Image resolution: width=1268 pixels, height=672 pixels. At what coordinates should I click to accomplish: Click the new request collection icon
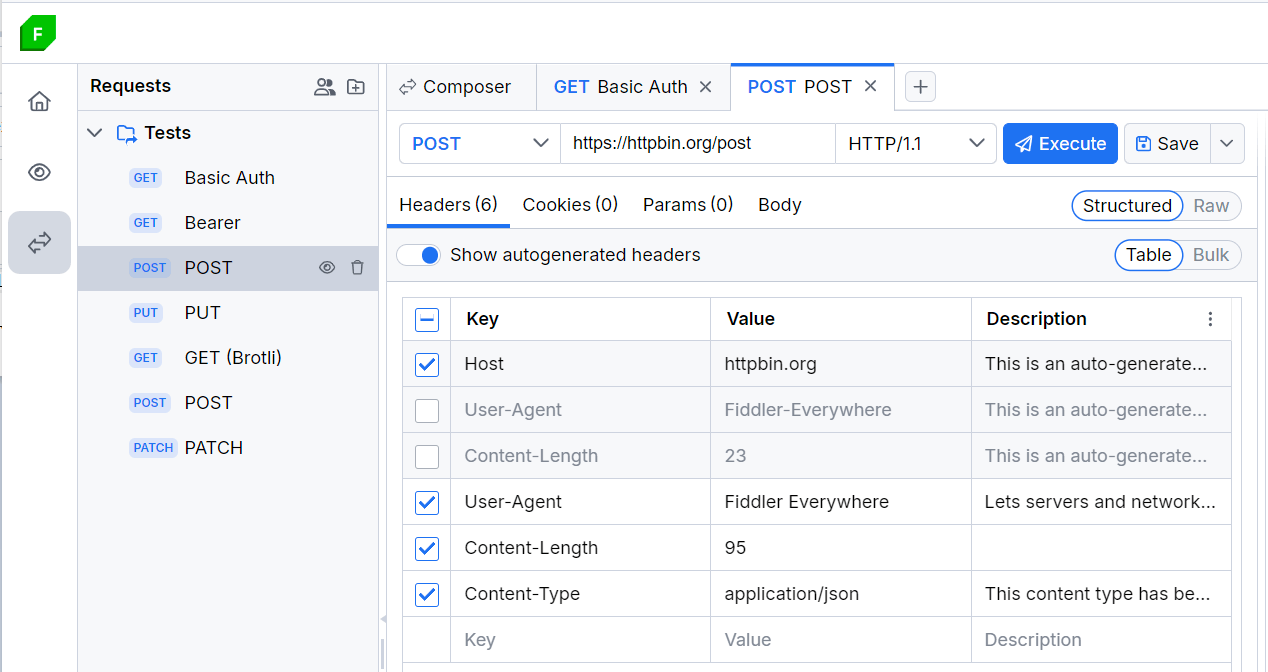coord(356,87)
